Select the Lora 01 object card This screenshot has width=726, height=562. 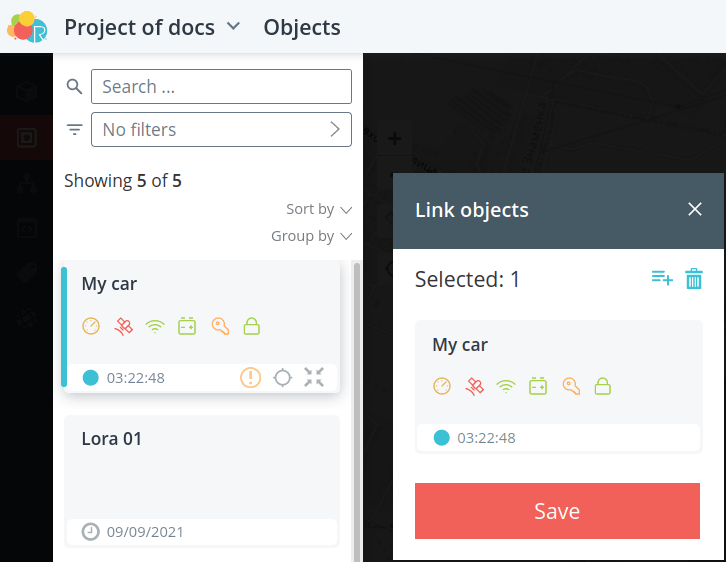(x=202, y=481)
